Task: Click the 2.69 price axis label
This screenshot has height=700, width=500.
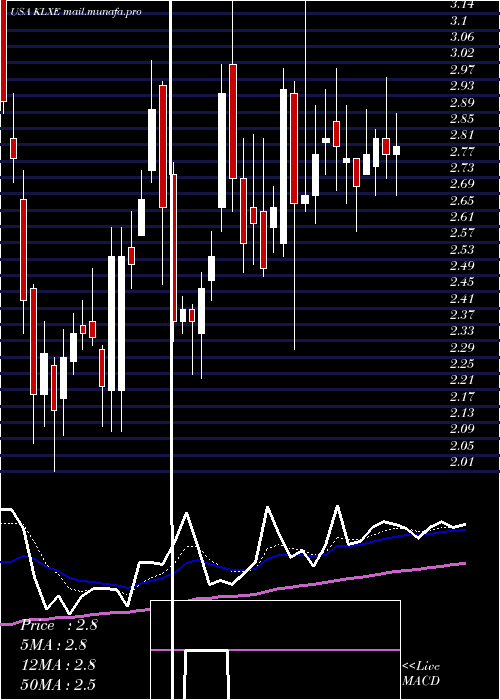Action: (x=462, y=184)
